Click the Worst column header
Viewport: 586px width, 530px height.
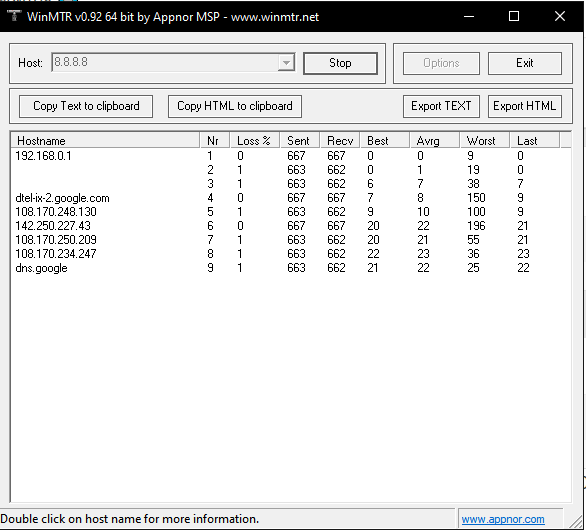pos(484,141)
